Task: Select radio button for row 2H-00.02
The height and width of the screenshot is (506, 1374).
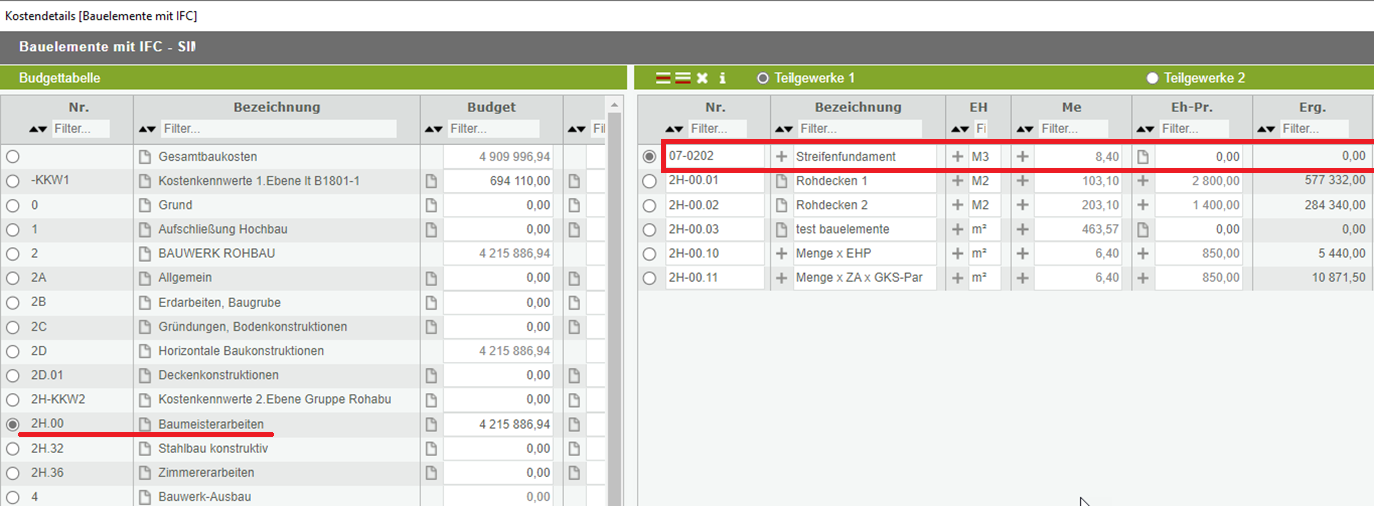Action: pyautogui.click(x=650, y=205)
